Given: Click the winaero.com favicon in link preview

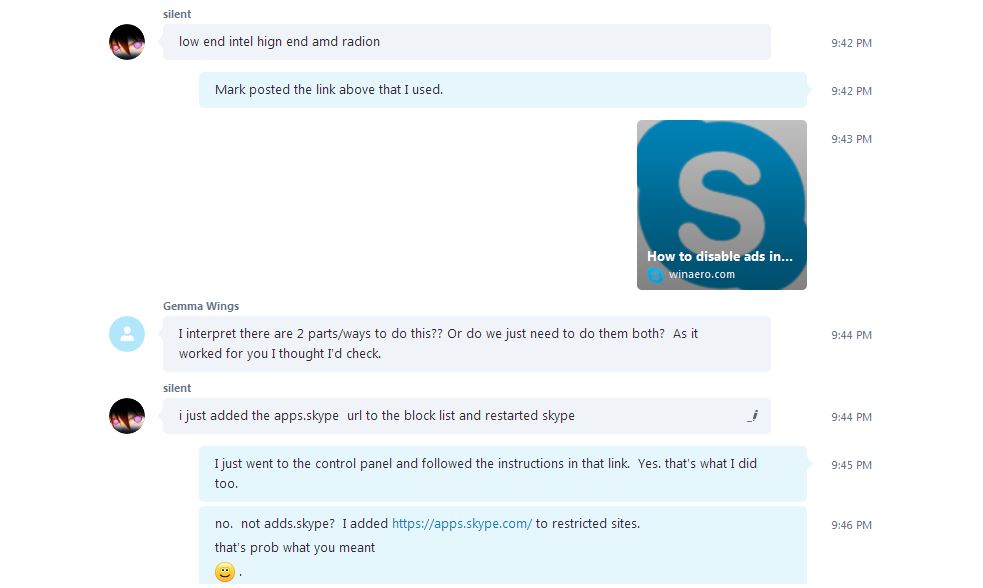Looking at the screenshot, I should 655,274.
